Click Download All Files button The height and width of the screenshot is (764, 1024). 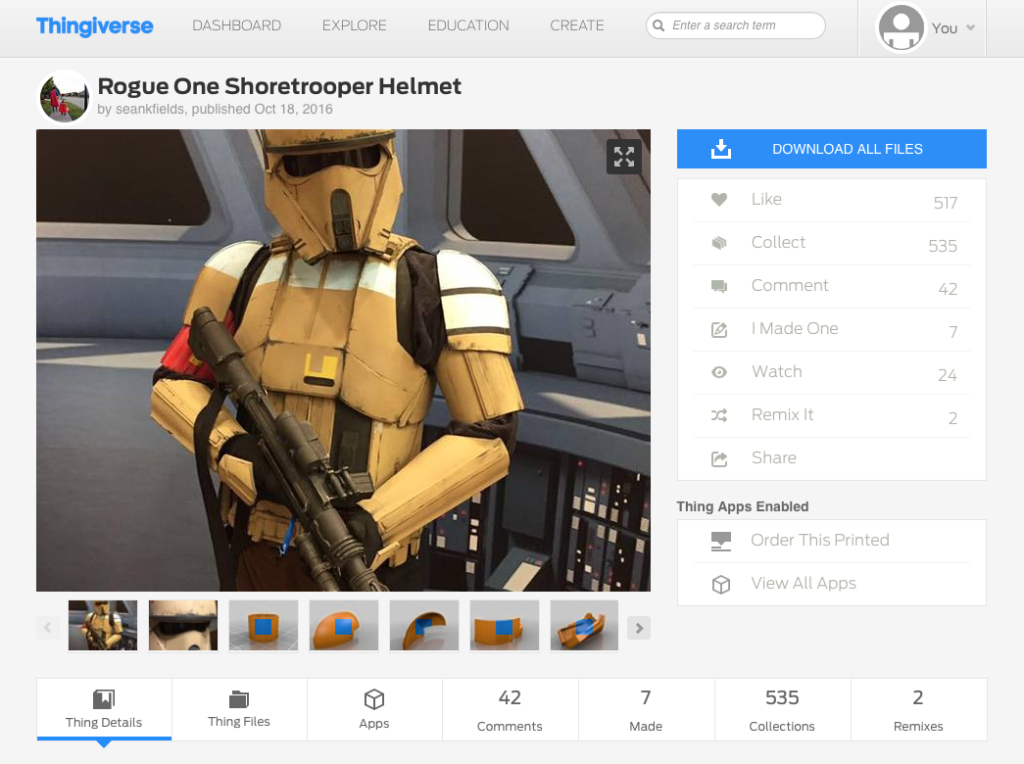(x=831, y=149)
